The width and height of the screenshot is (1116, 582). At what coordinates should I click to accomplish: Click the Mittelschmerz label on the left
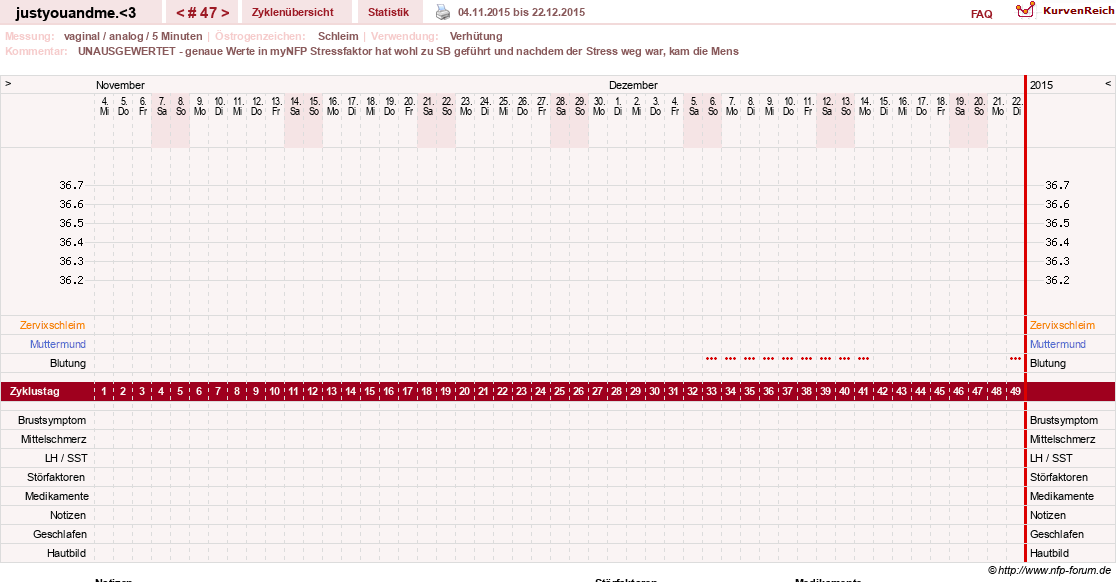click(x=53, y=439)
